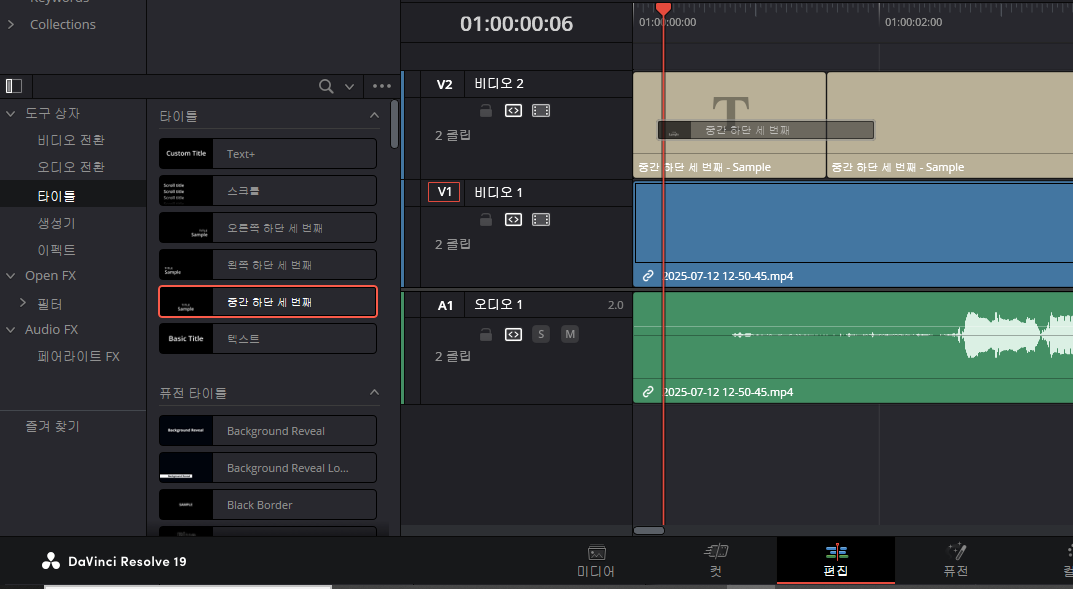1073x589 pixels.
Task: Toggle the A1 audio destination selector
Action: (445, 305)
